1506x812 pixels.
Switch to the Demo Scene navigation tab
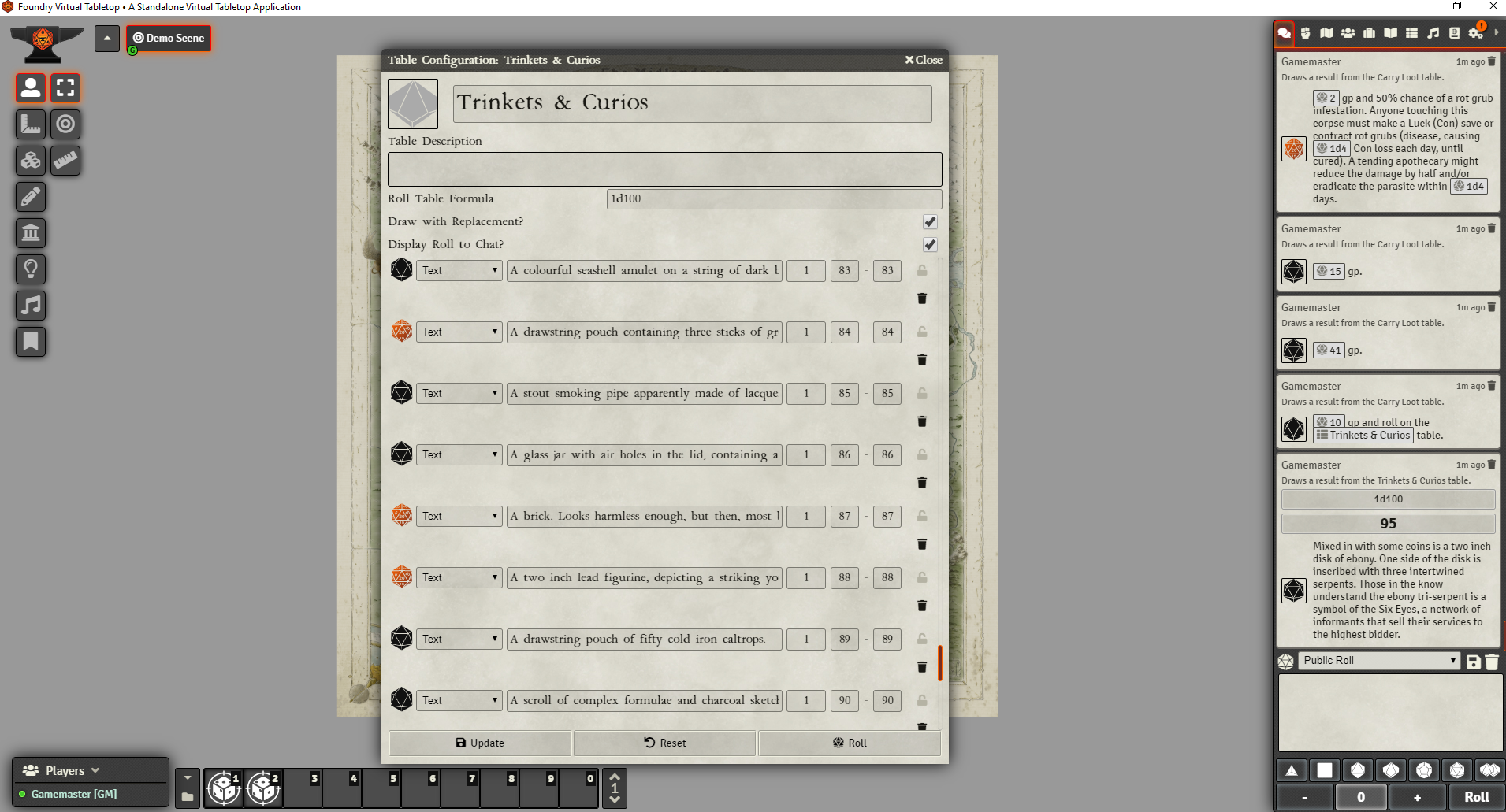168,38
